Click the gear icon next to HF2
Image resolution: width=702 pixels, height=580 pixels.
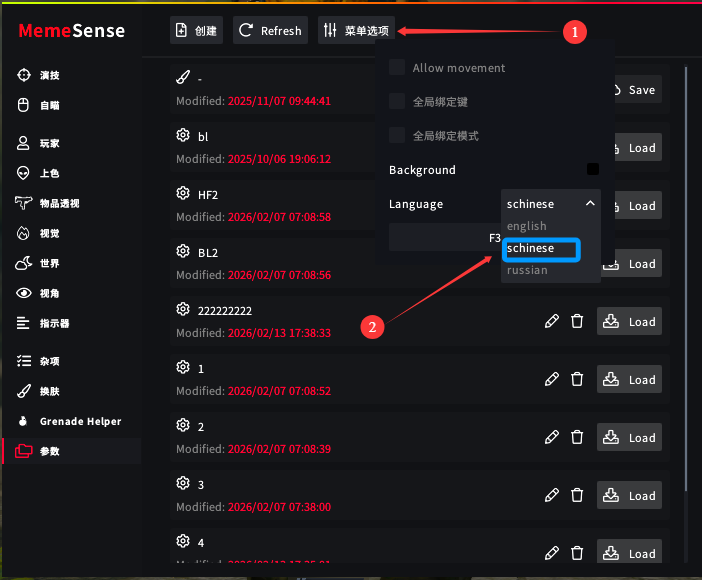tap(183, 194)
